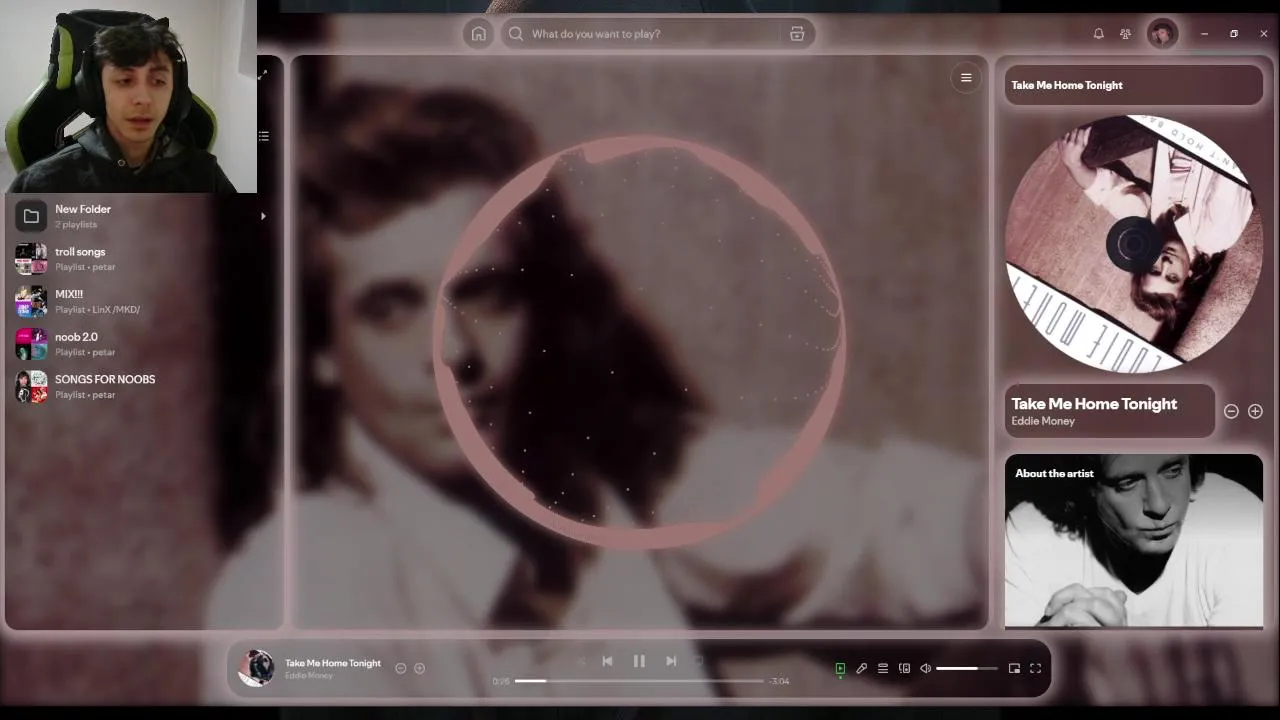
Task: Pause the current song
Action: (x=639, y=661)
